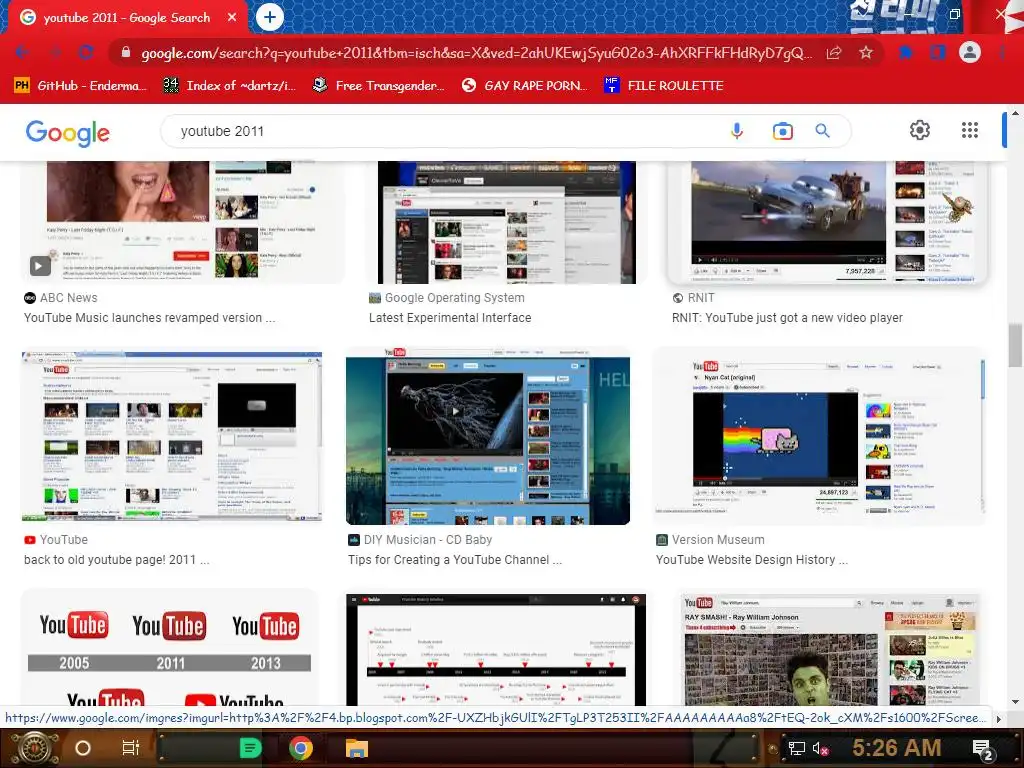Screen dimensions: 1024x768
Task: Toggle the browser side panel
Action: tap(938, 52)
